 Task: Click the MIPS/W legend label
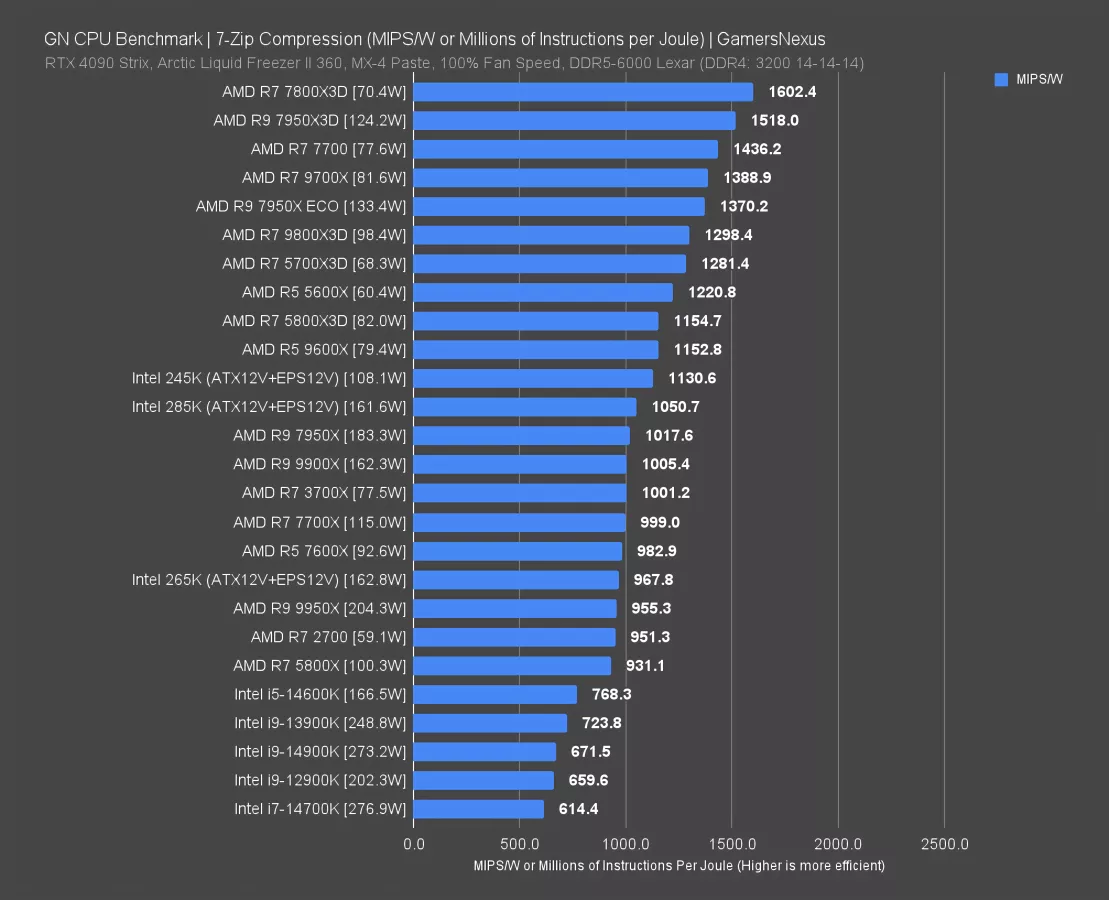point(1039,80)
